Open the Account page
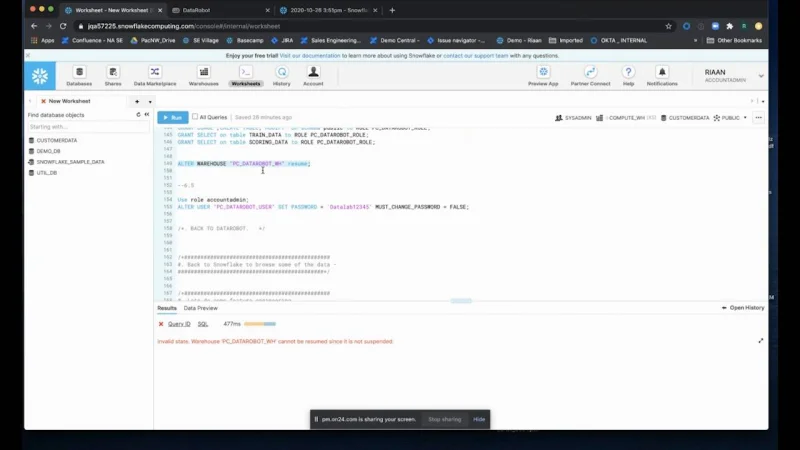800x450 pixels. click(x=313, y=76)
